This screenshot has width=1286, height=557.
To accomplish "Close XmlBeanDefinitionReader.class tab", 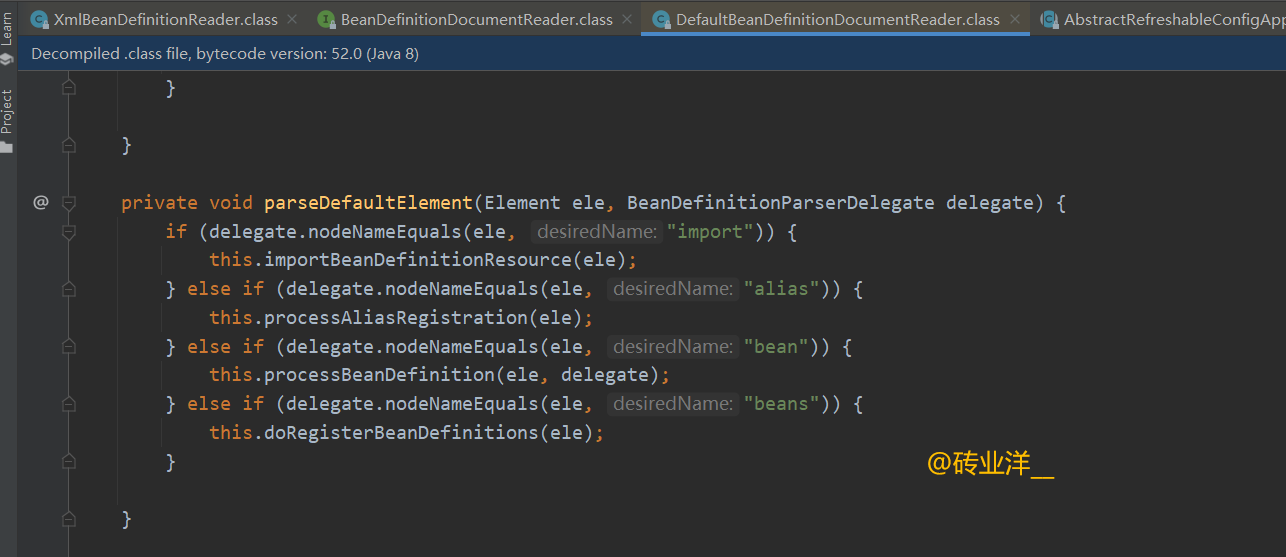I will pyautogui.click(x=292, y=19).
